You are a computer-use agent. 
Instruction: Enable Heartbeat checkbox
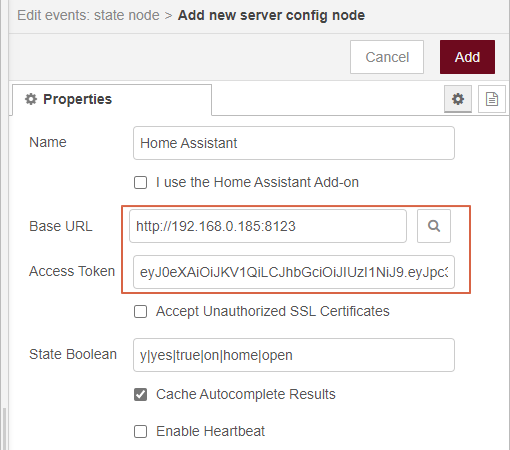coord(140,431)
